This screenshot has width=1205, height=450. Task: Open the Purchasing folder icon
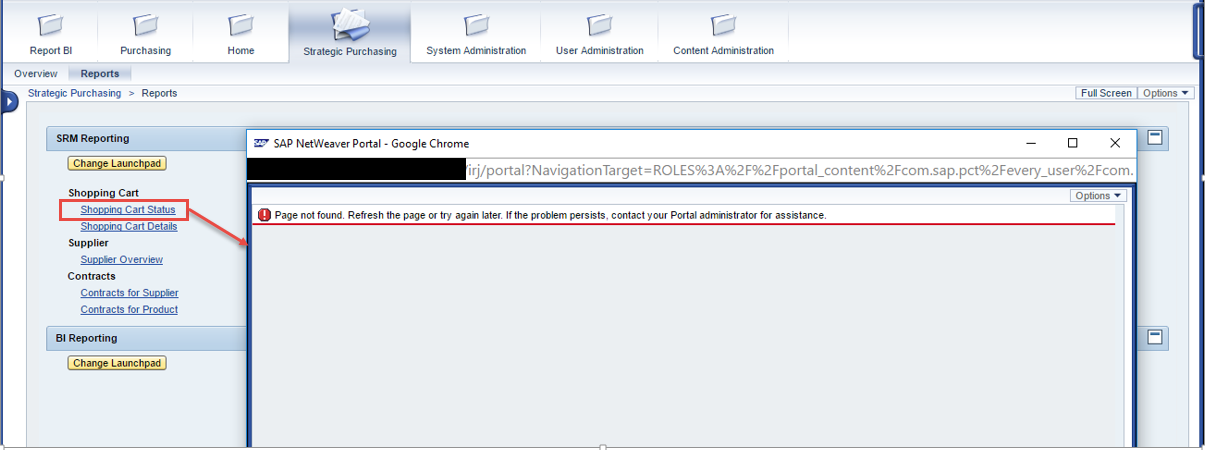coord(145,24)
